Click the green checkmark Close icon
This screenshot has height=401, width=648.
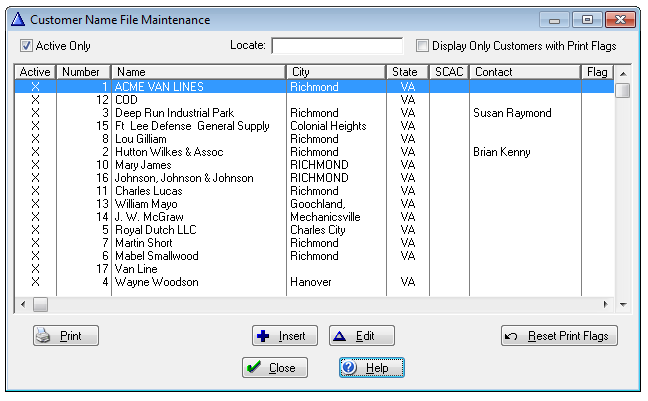click(253, 368)
